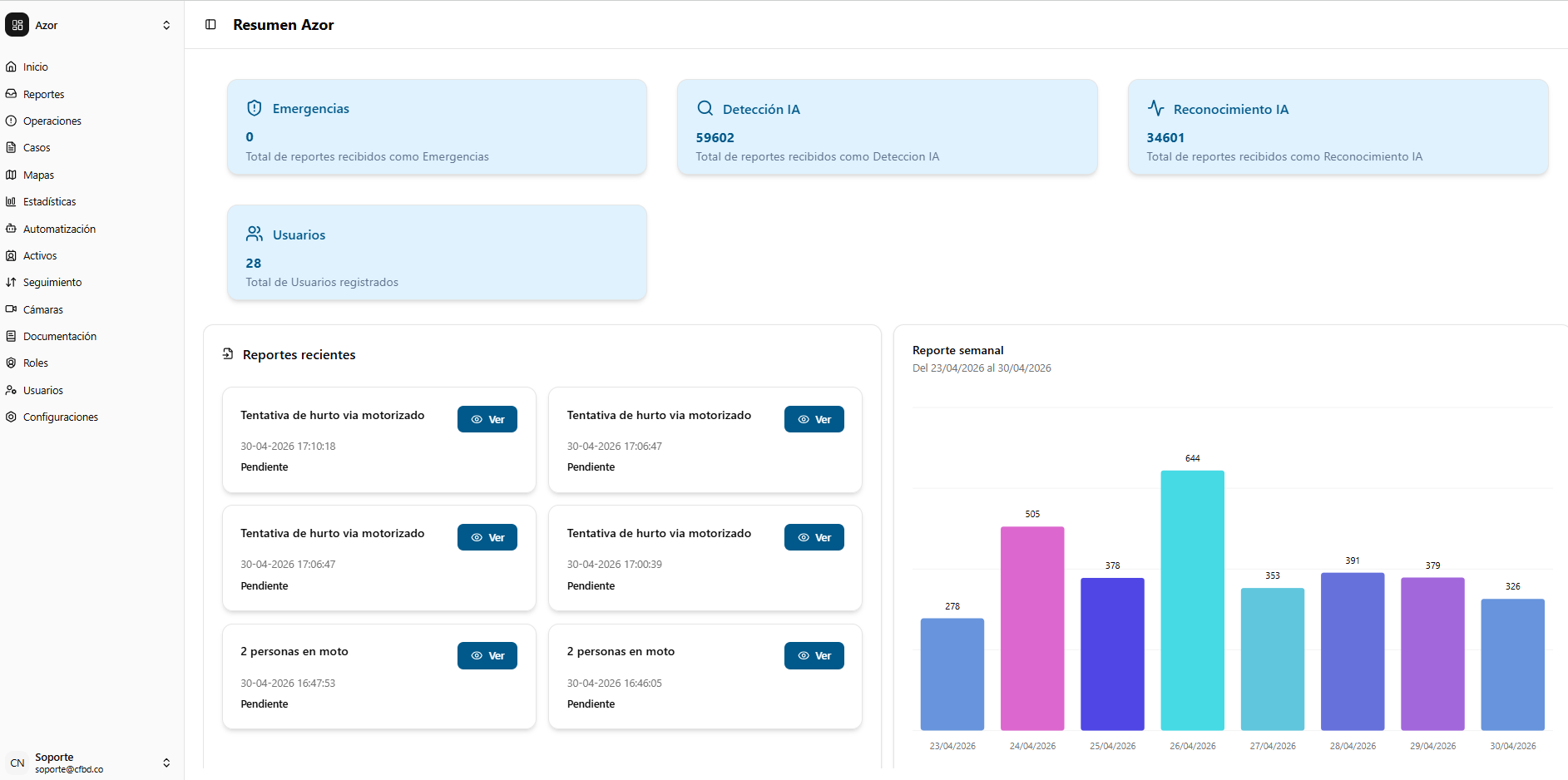Click the Inicio home icon

click(11, 67)
